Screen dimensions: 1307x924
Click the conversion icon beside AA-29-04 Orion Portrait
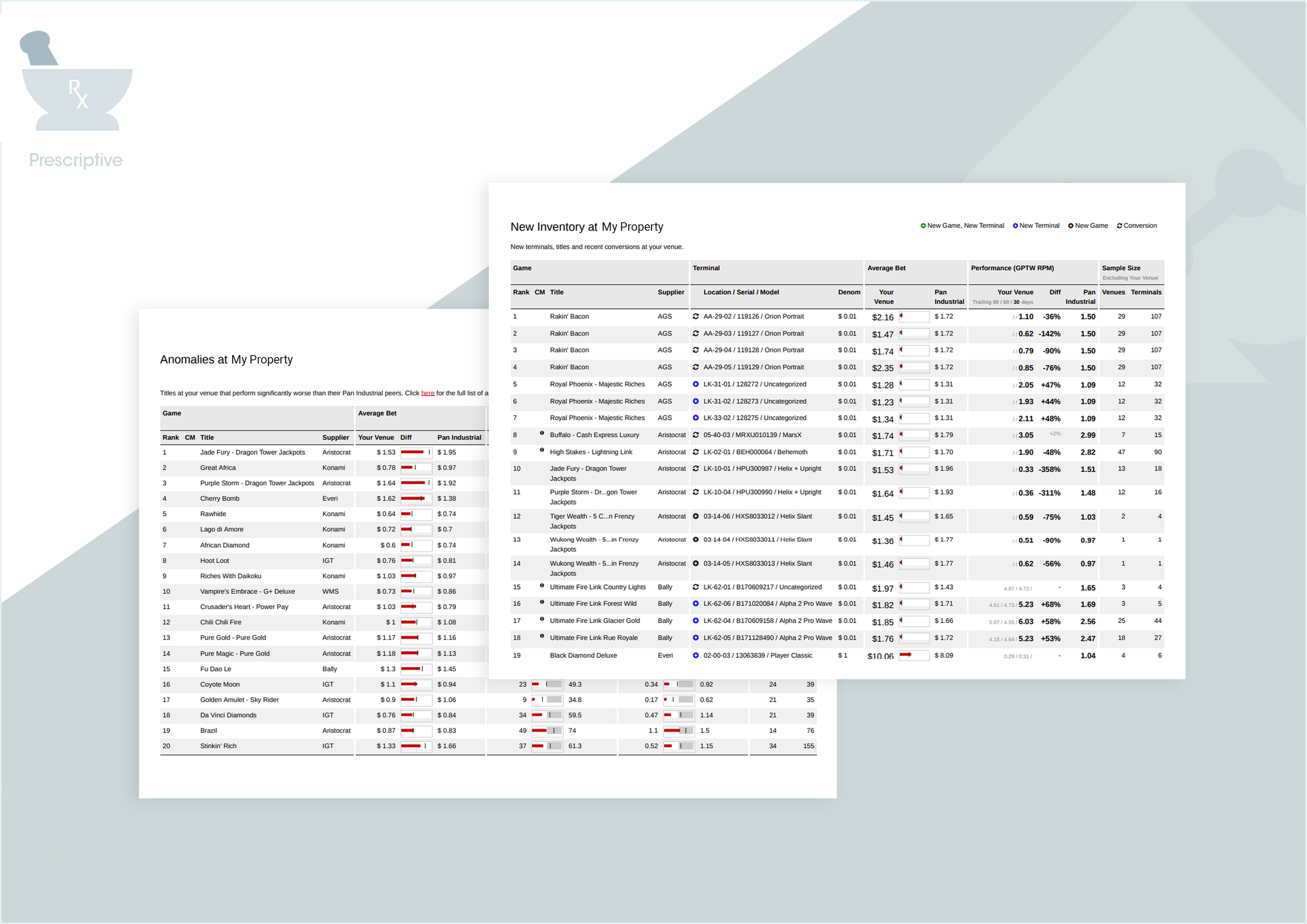pos(695,350)
